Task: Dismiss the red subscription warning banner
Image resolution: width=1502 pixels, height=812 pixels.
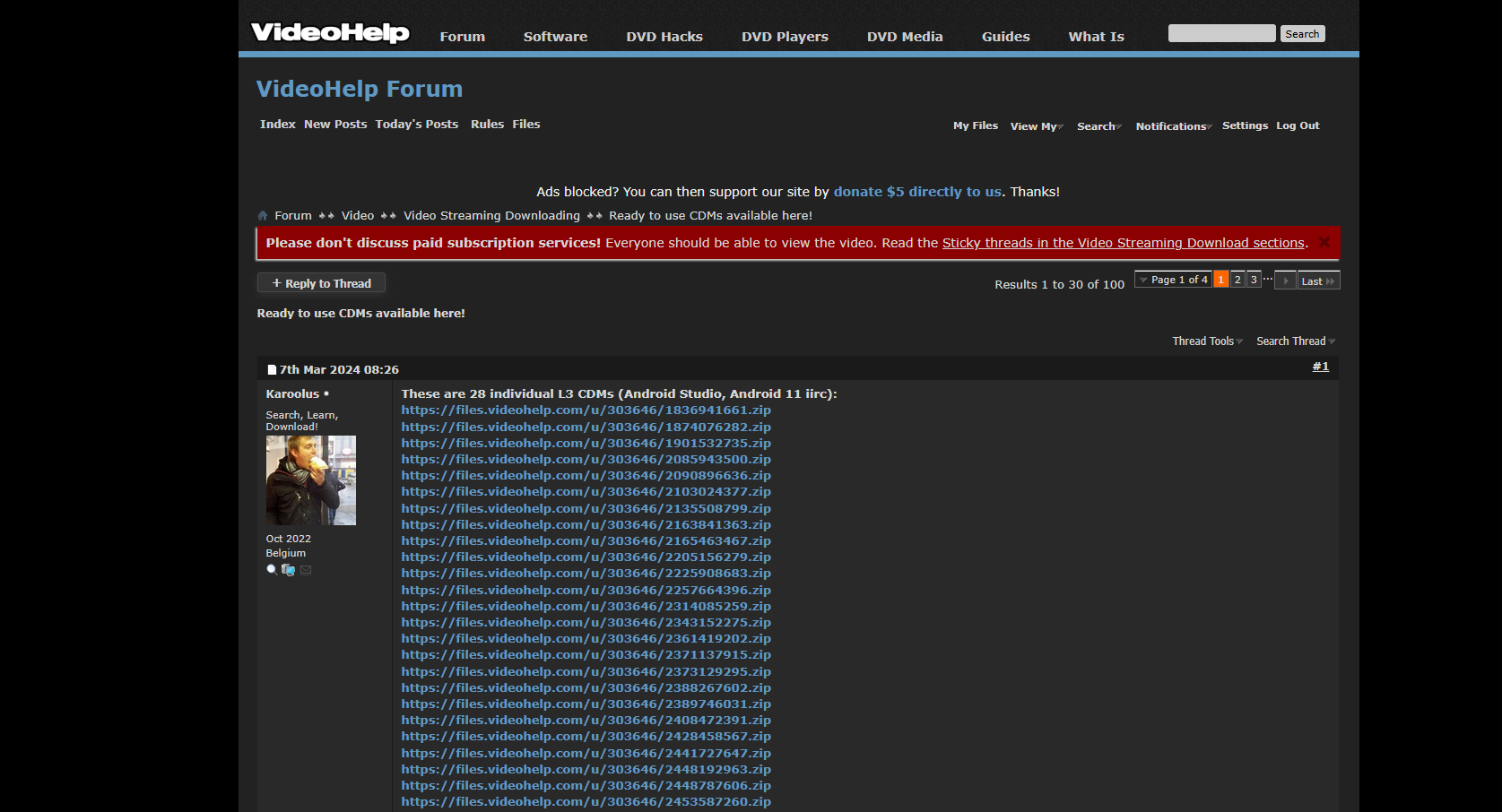Action: 1324,243
